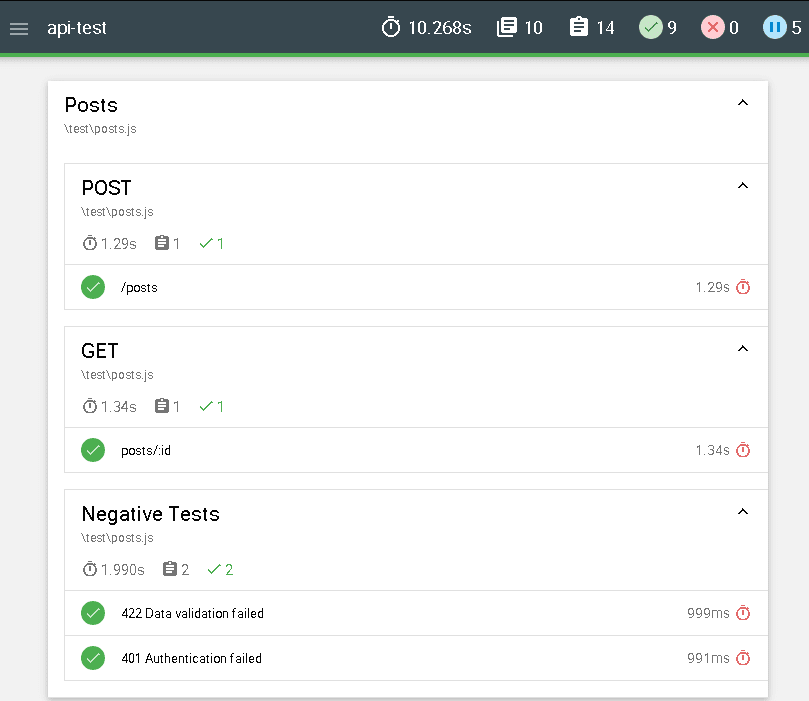Click the Negative Tests heading
This screenshot has width=809, height=701.
coord(151,514)
